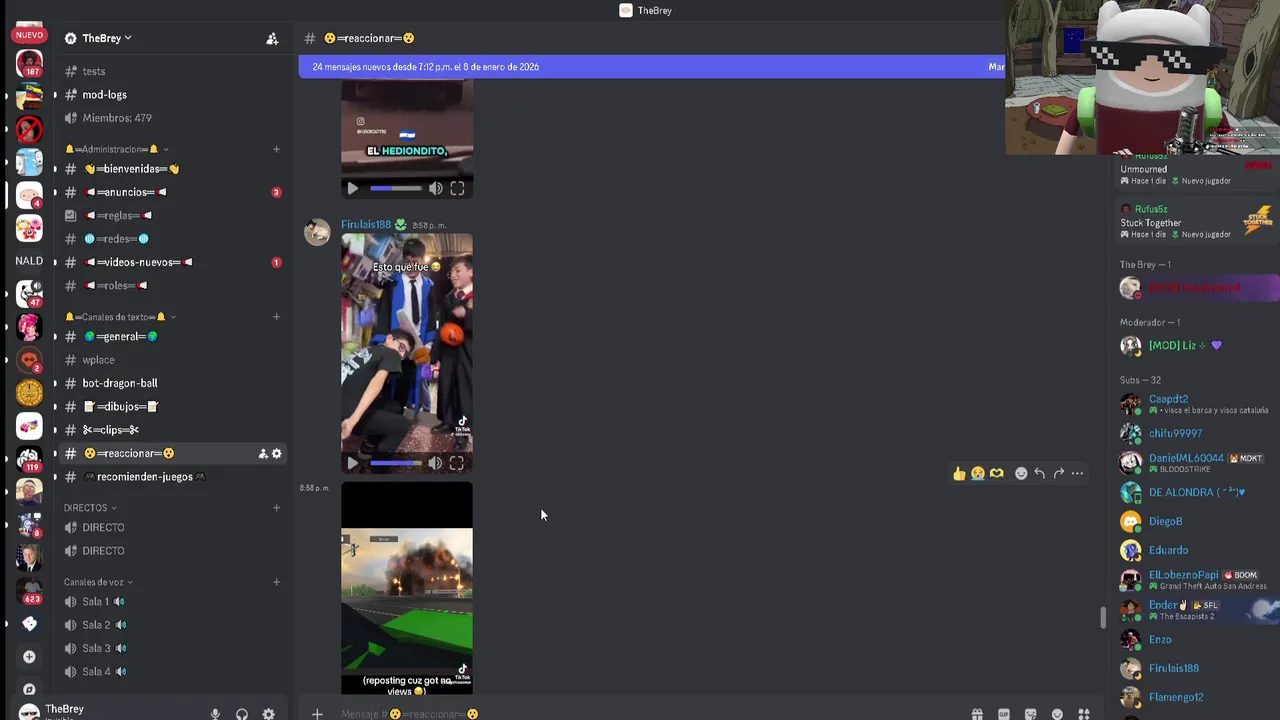Open the apps icon in the message bar
The width and height of the screenshot is (1280, 720).
click(x=1084, y=714)
